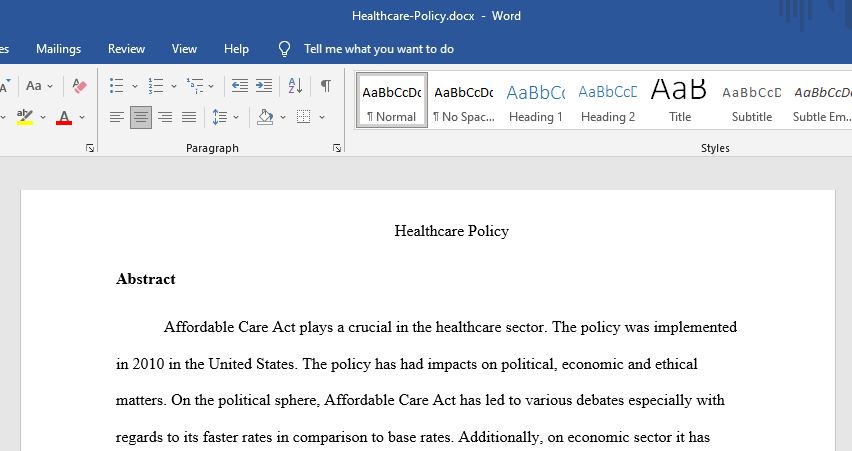Align text to the left
The image size is (852, 451).
coord(117,117)
